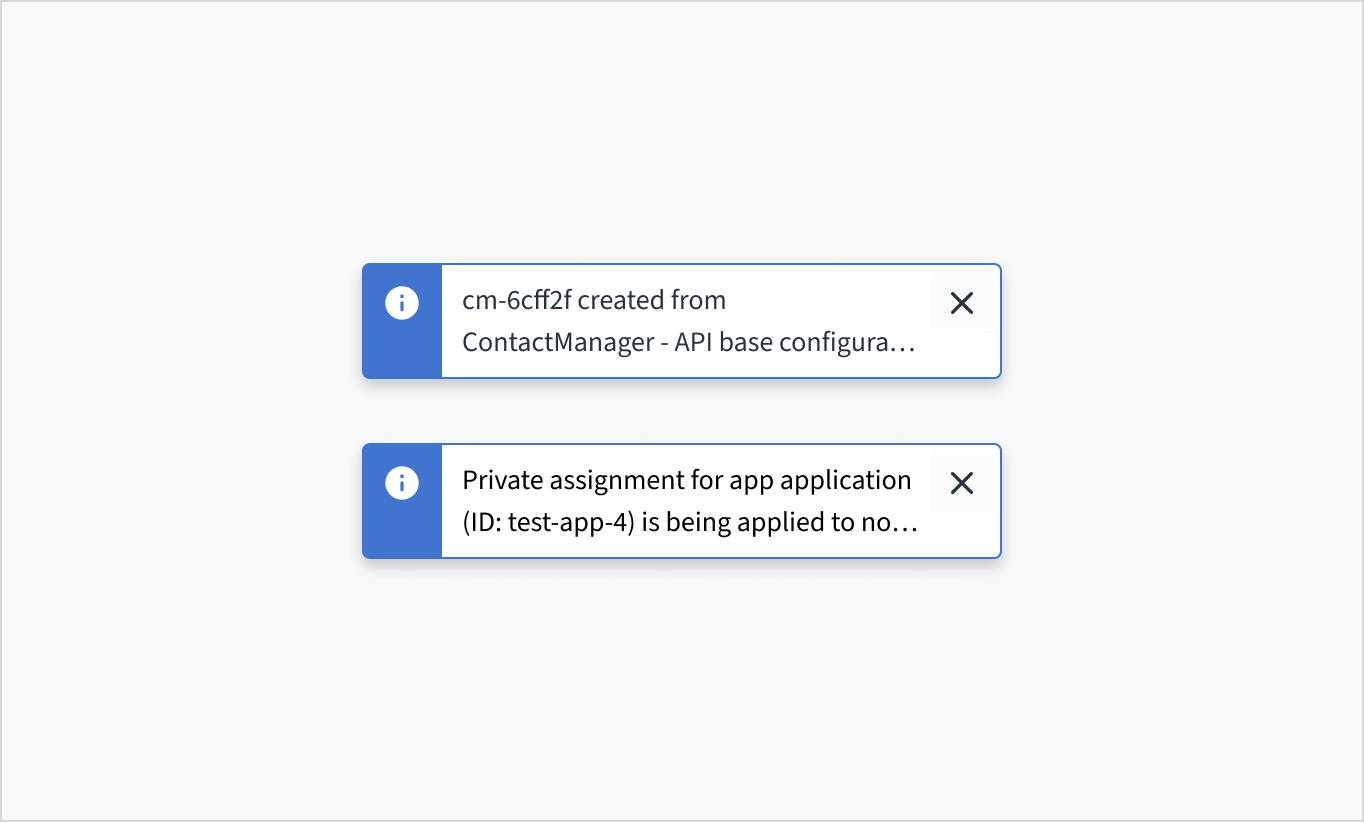Click the info icon on the Private assignment toast
The image size is (1364, 822).
point(402,483)
